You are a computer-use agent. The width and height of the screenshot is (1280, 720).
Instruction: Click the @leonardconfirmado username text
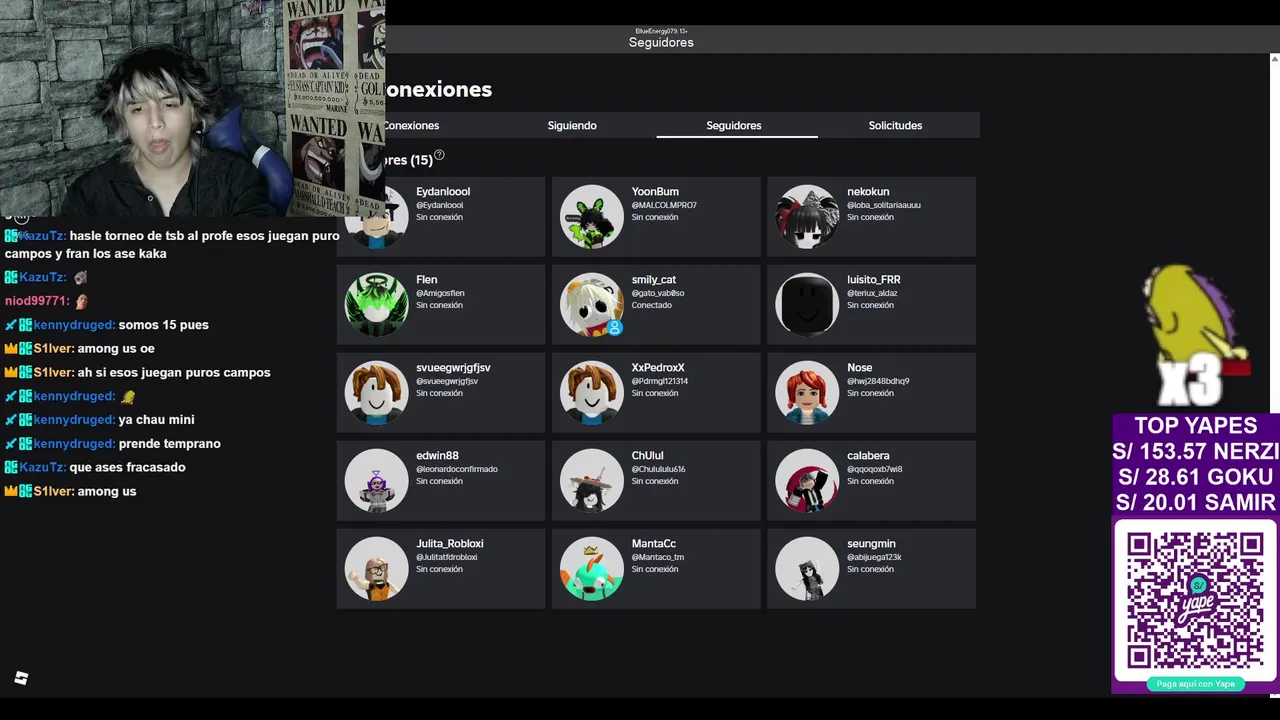457,469
